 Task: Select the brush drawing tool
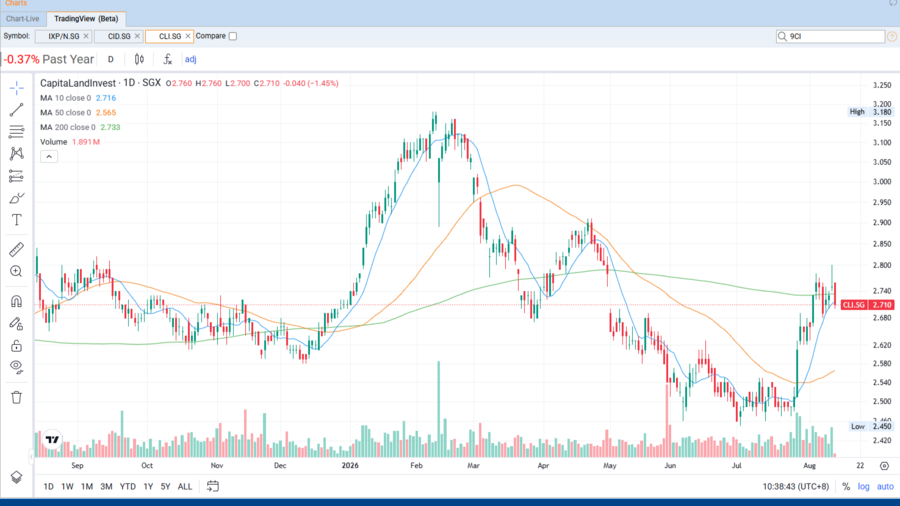17,198
